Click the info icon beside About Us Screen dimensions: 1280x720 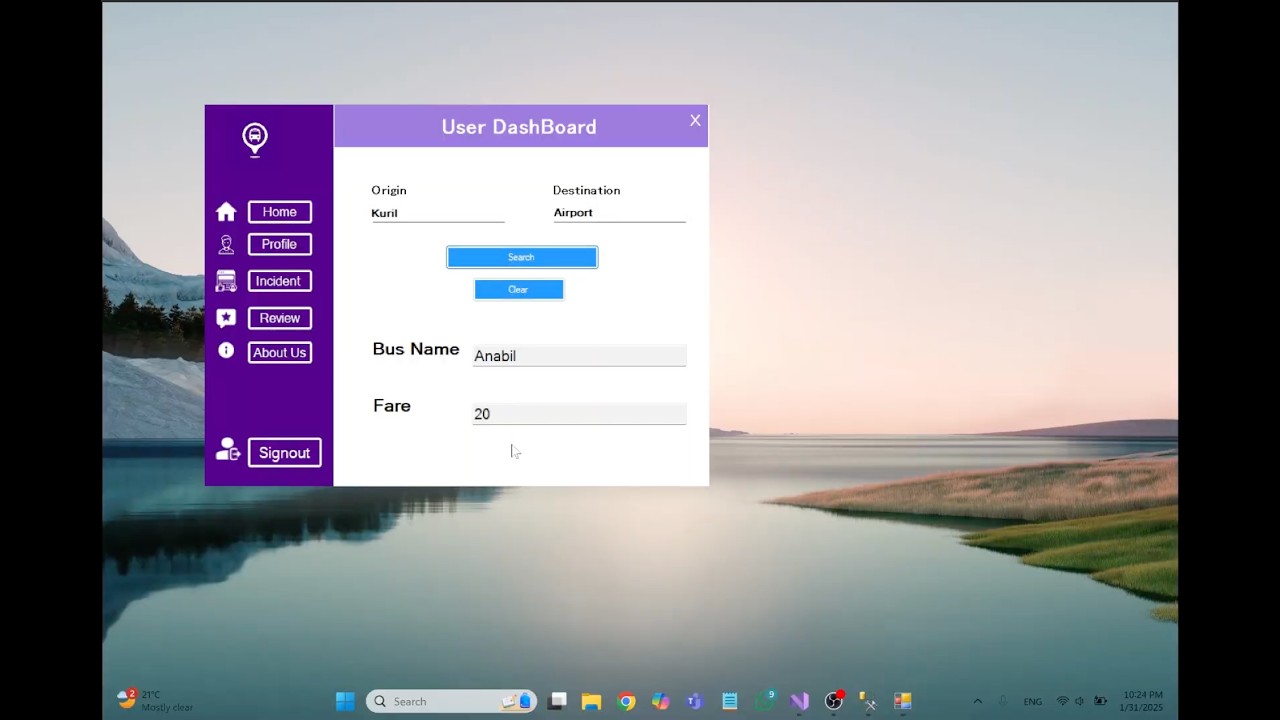coord(226,351)
